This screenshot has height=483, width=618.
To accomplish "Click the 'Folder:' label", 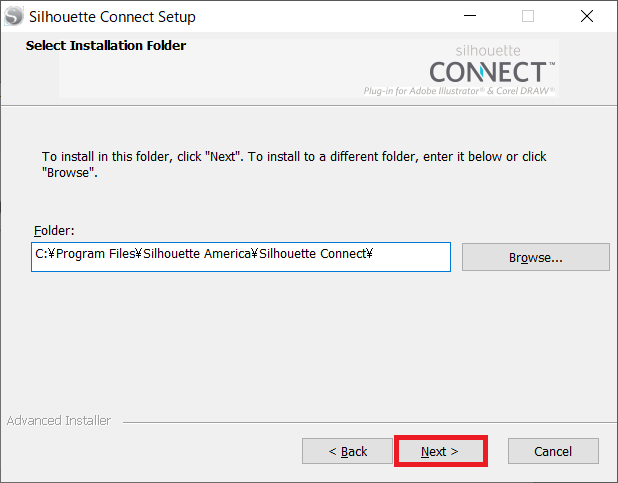I will coord(54,230).
